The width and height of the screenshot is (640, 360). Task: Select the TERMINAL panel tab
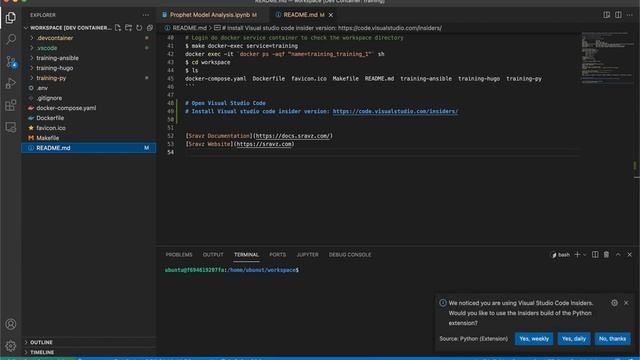coord(247,255)
